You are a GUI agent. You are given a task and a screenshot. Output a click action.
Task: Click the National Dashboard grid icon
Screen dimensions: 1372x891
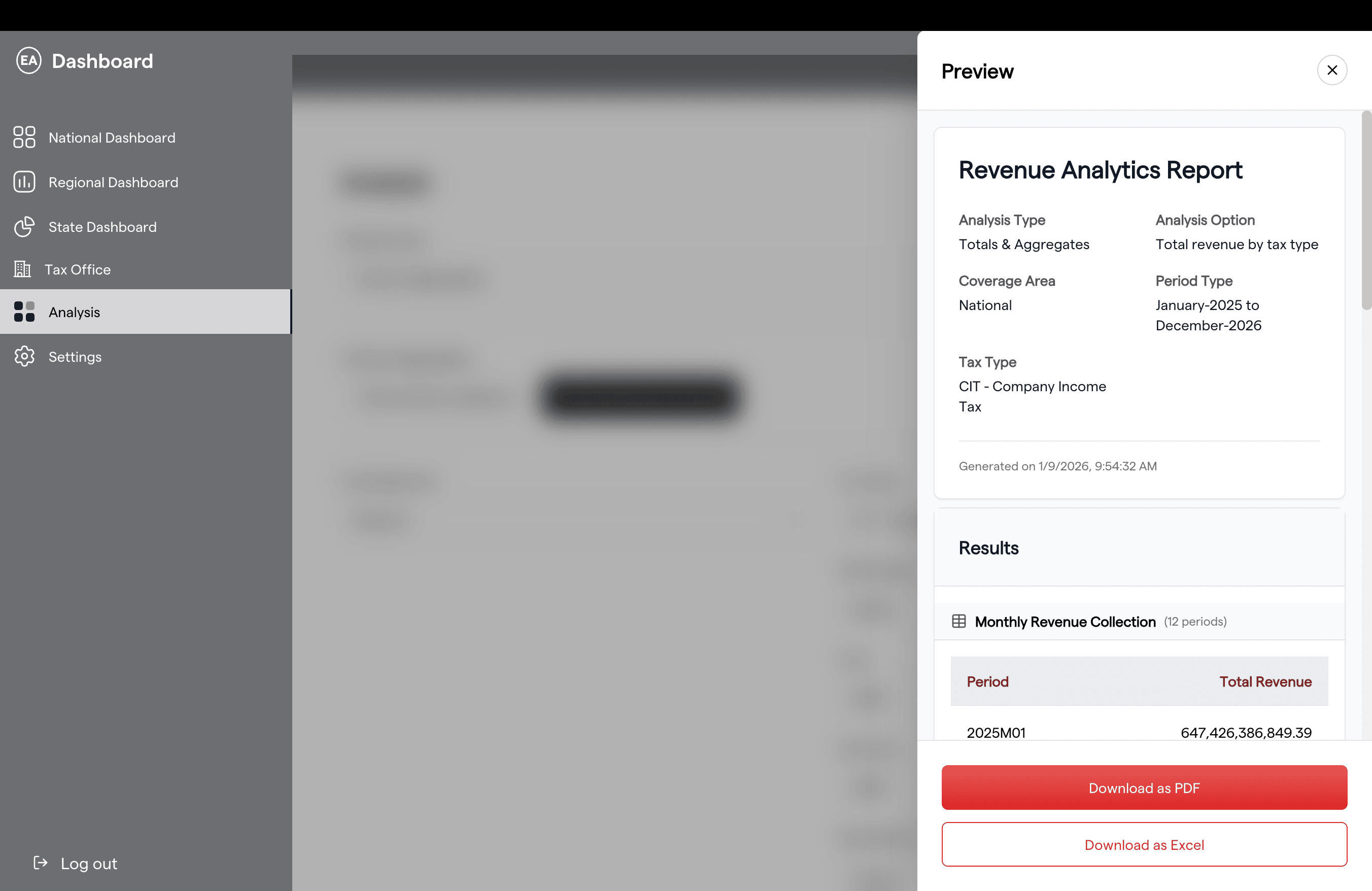pyautogui.click(x=24, y=137)
